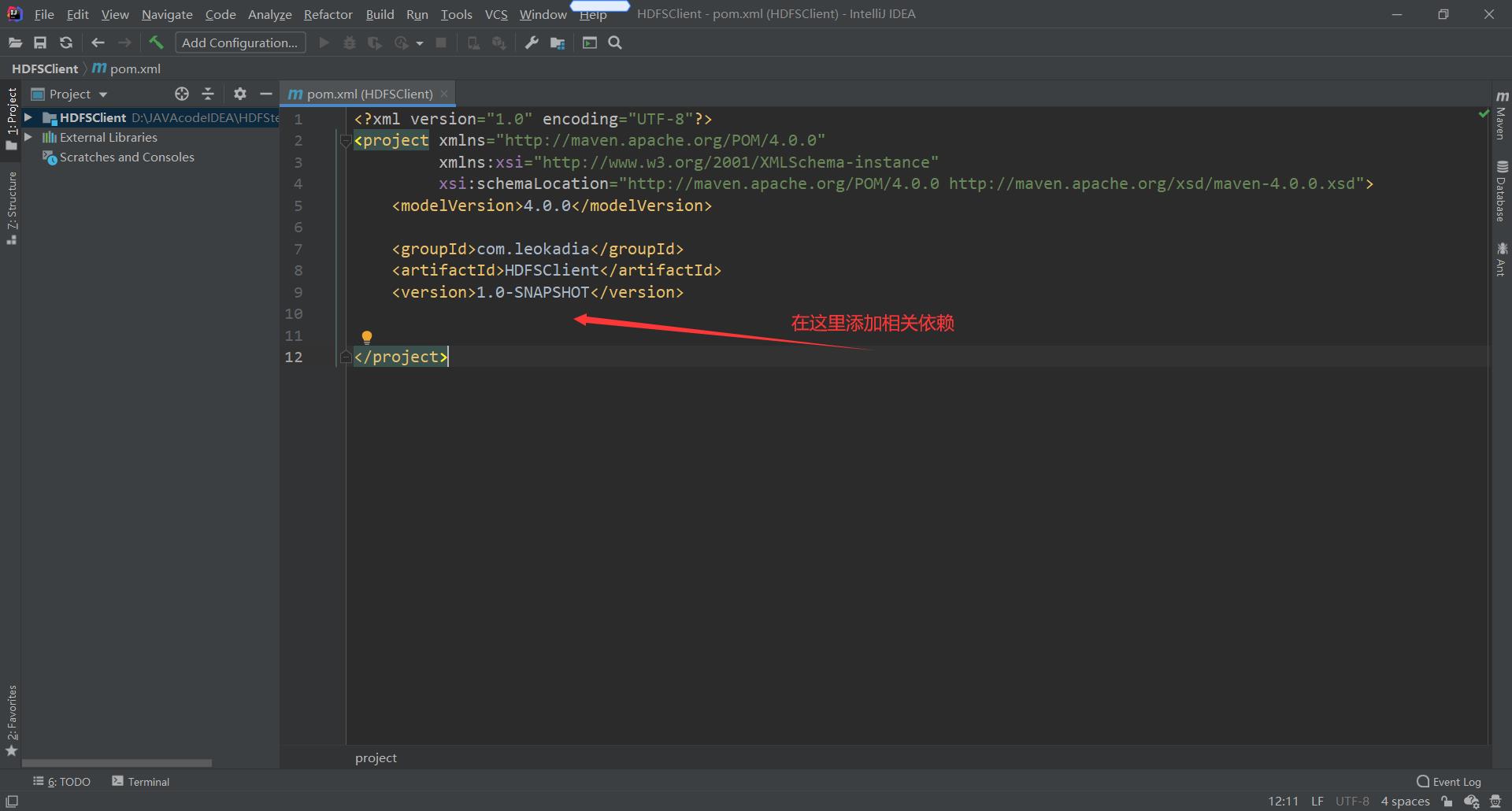Open the Ant side panel
This screenshot has width=1512, height=811.
pyautogui.click(x=1501, y=259)
